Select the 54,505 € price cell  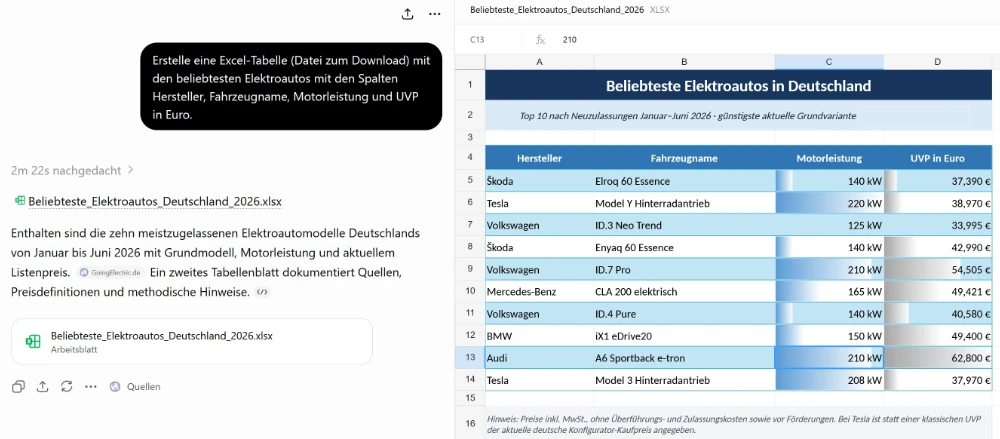click(938, 270)
